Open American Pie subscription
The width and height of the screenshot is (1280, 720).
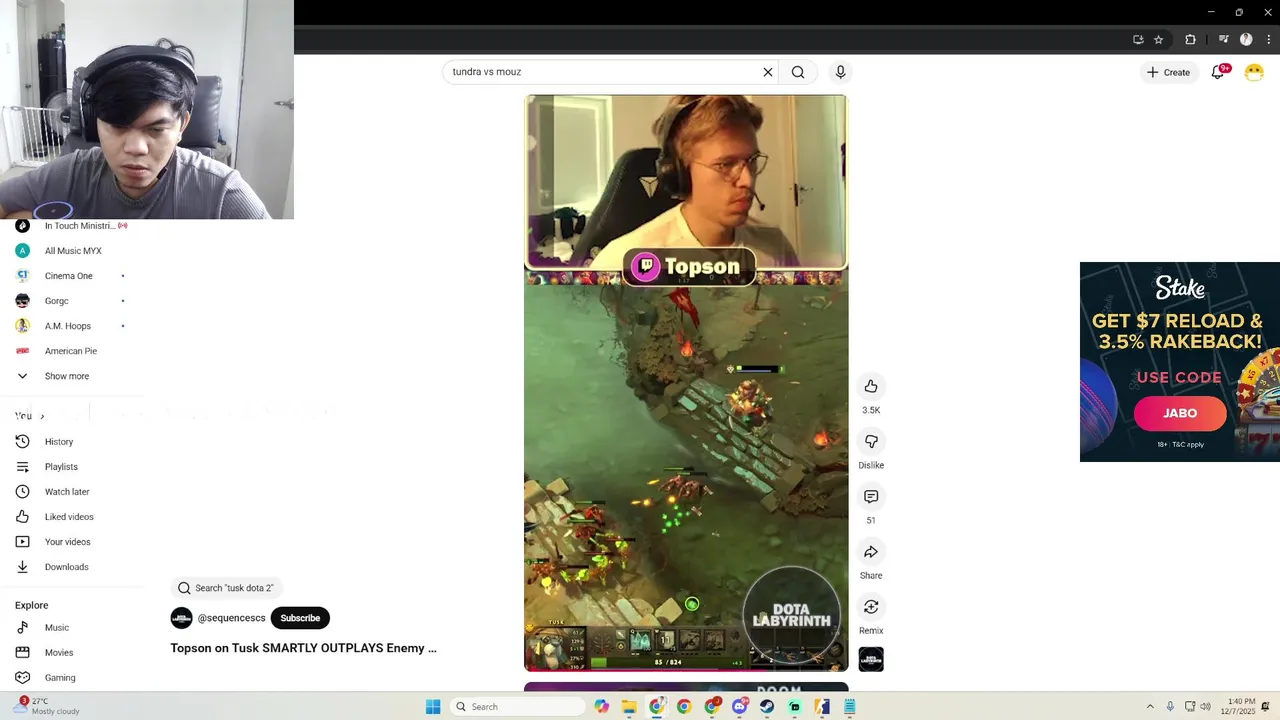(72, 351)
